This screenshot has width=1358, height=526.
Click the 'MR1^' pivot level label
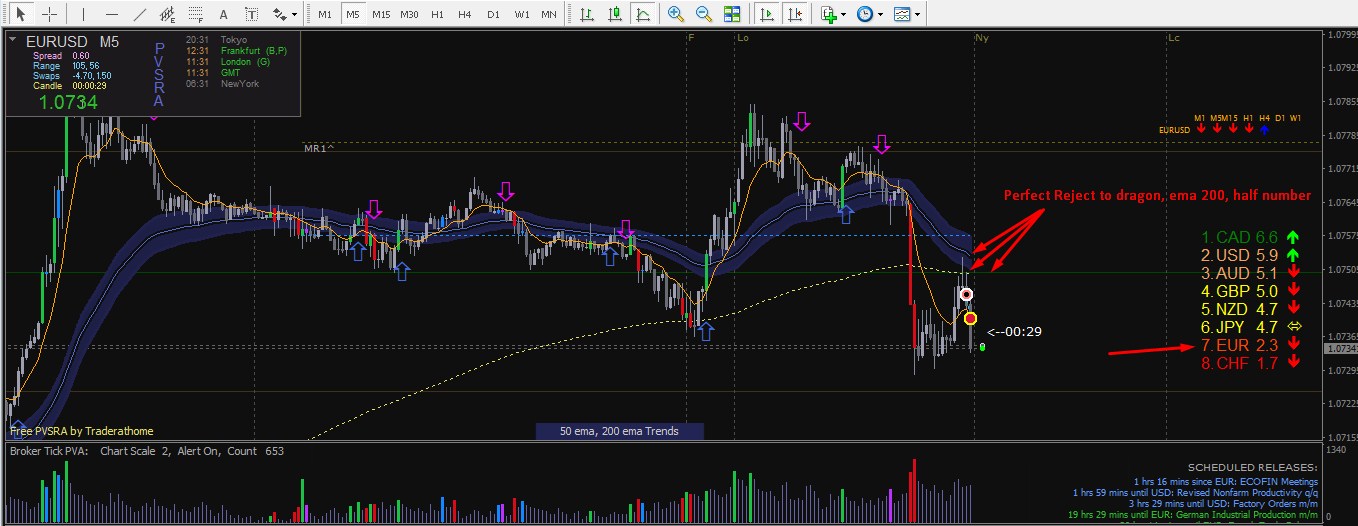click(319, 148)
